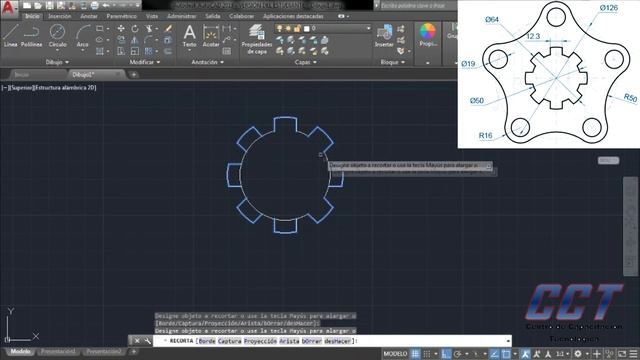Open the Vista ribbon tab
Image resolution: width=640 pixels, height=360 pixels.
152,16
